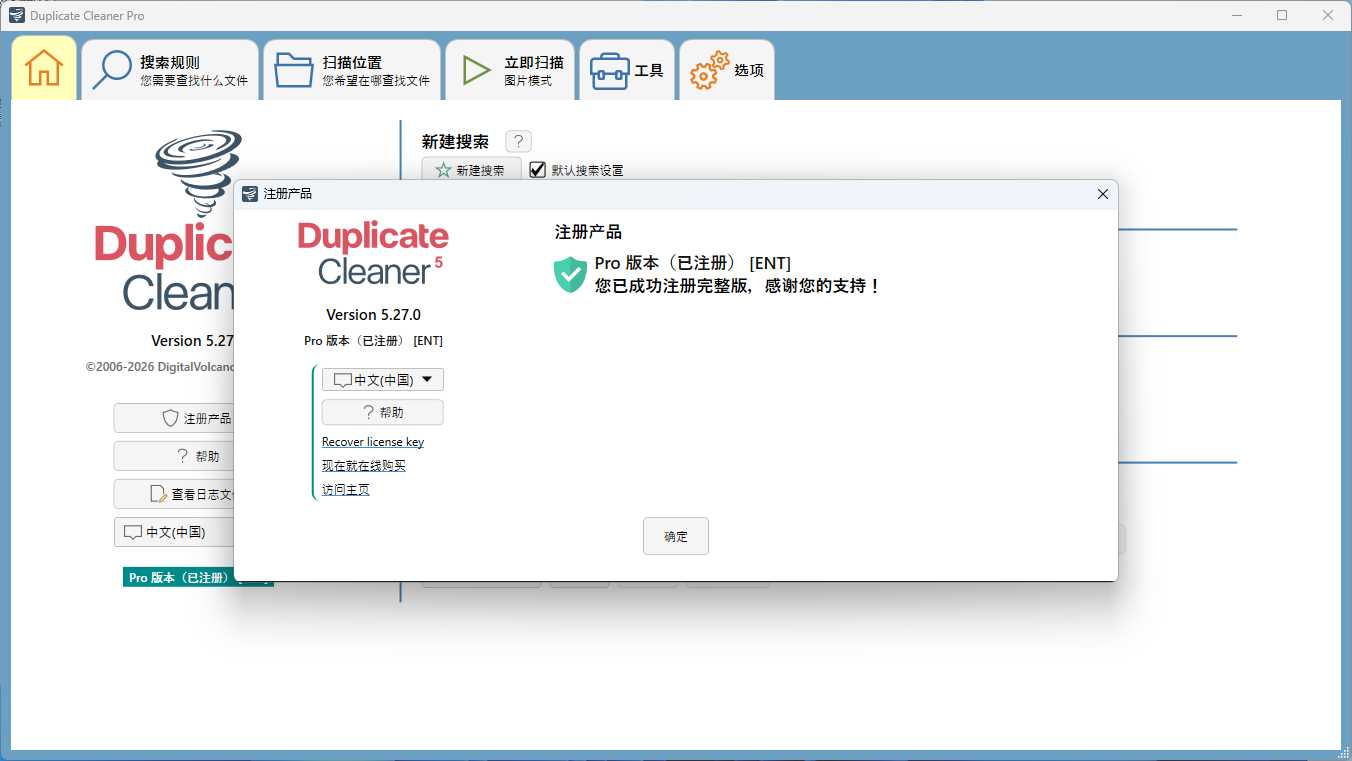This screenshot has height=761, width=1352.
Task: Open the Home tab with house icon
Action: click(x=44, y=68)
